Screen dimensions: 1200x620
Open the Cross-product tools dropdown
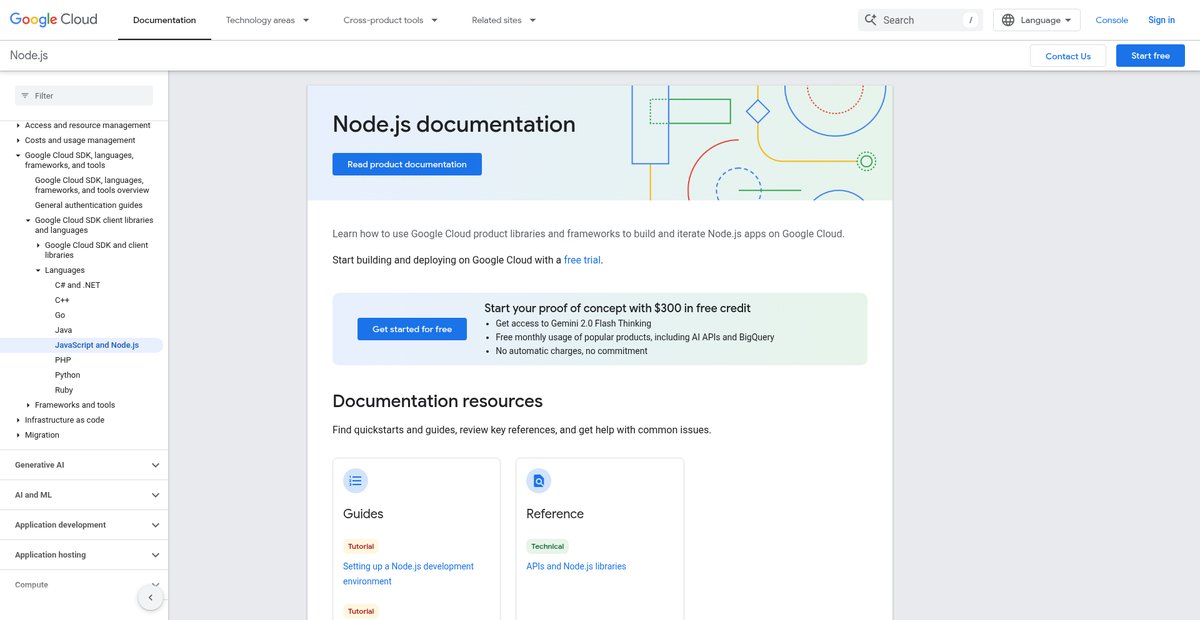390,20
